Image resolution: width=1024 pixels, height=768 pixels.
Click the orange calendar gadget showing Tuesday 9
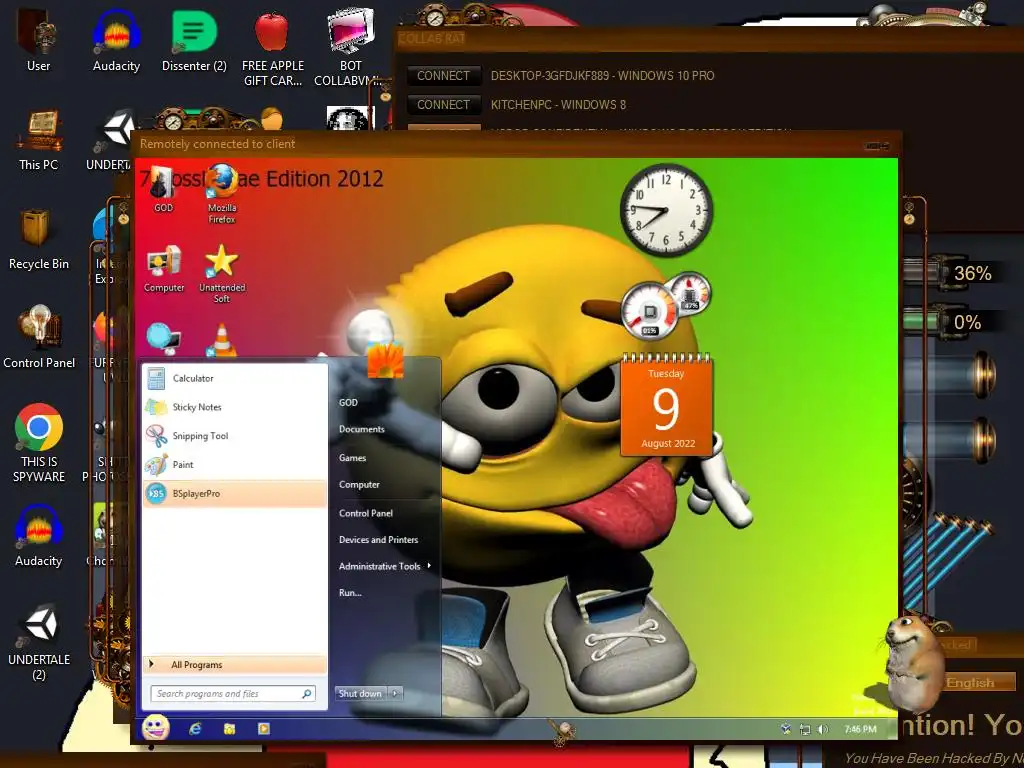[666, 405]
